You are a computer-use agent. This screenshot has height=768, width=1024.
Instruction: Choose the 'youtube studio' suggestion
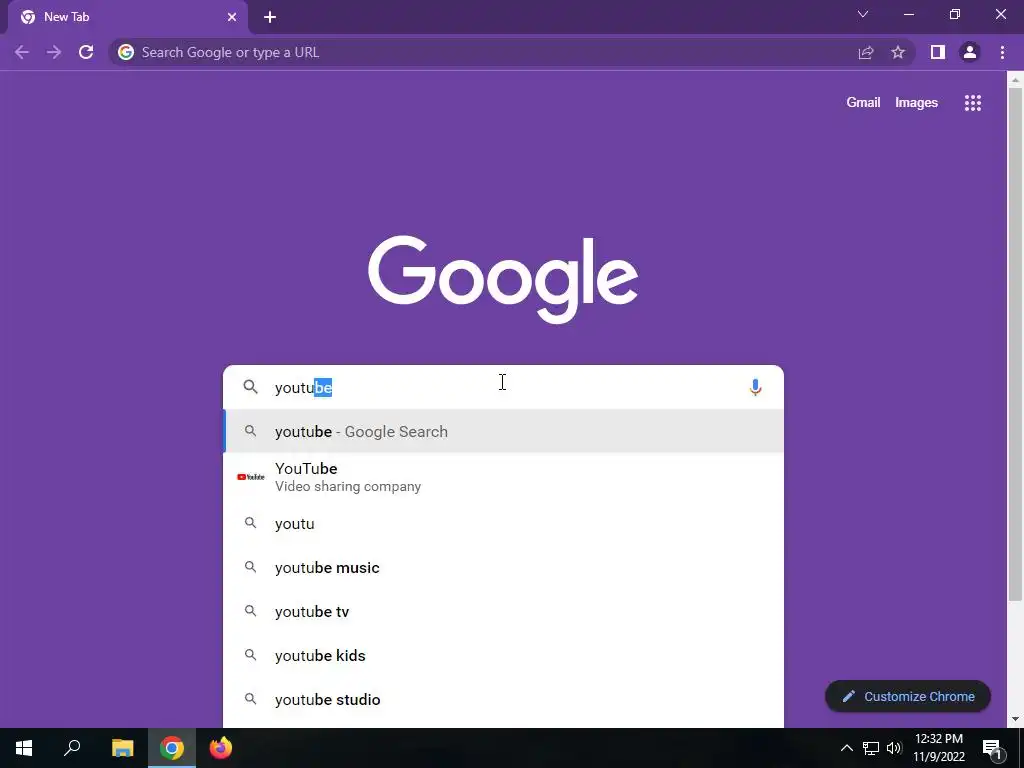point(504,699)
